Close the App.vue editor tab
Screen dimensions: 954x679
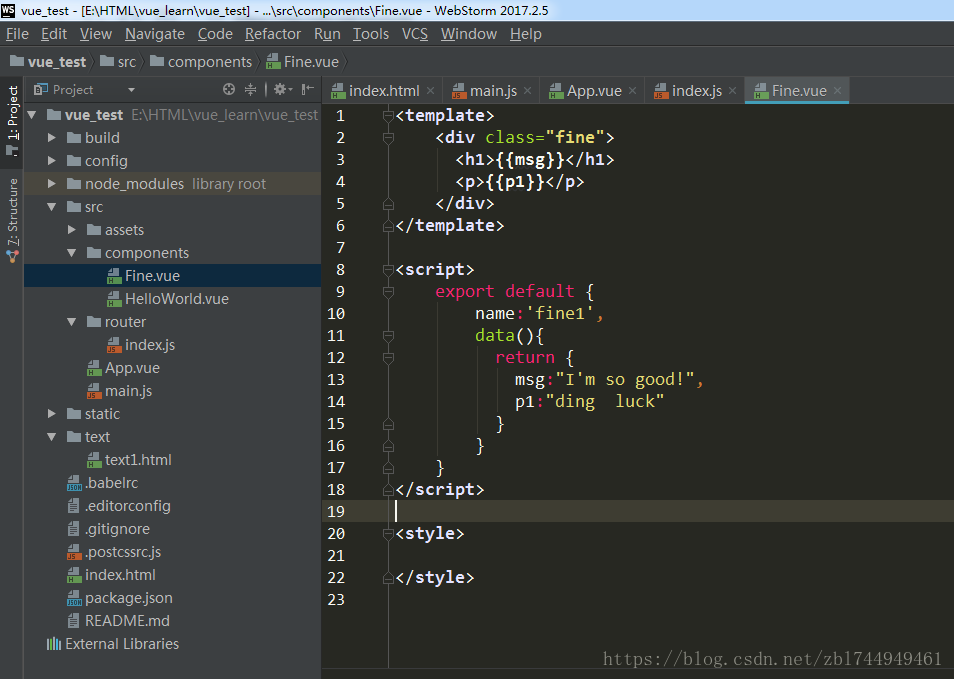pyautogui.click(x=633, y=91)
